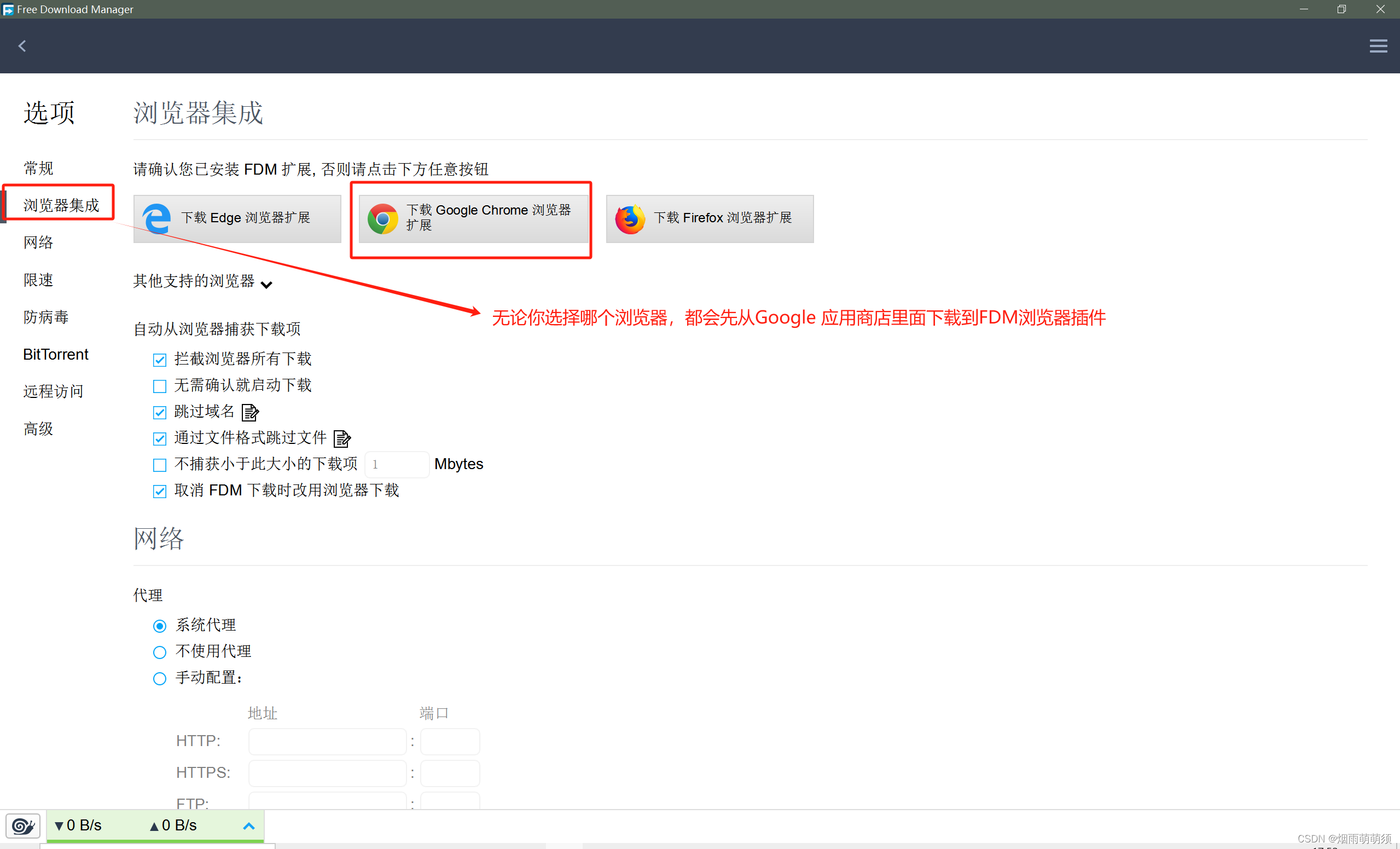Go to the 限速 settings section
Screen dimensions: 1400x849
pos(38,280)
